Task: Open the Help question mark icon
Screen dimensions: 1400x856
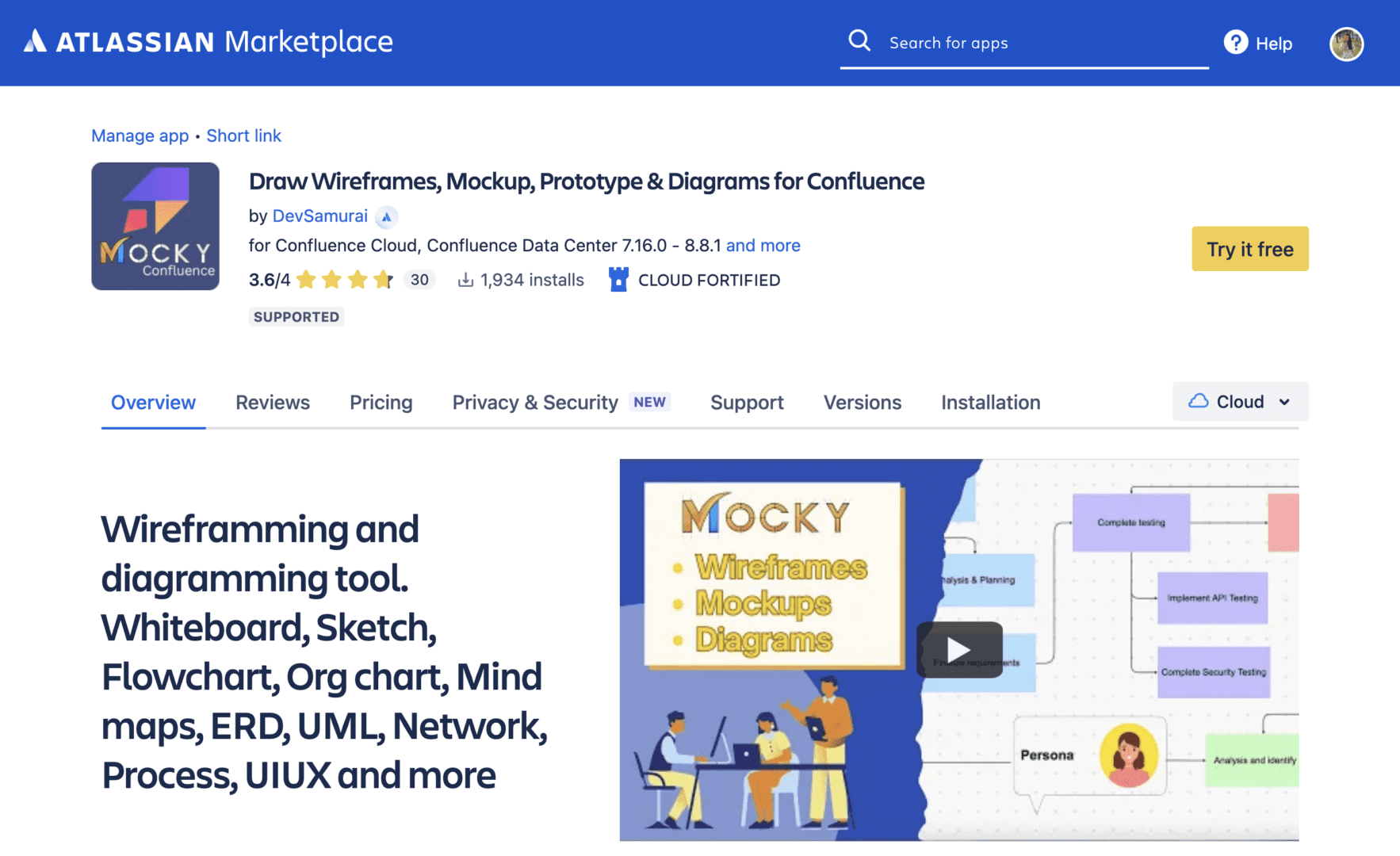Action: (1235, 42)
